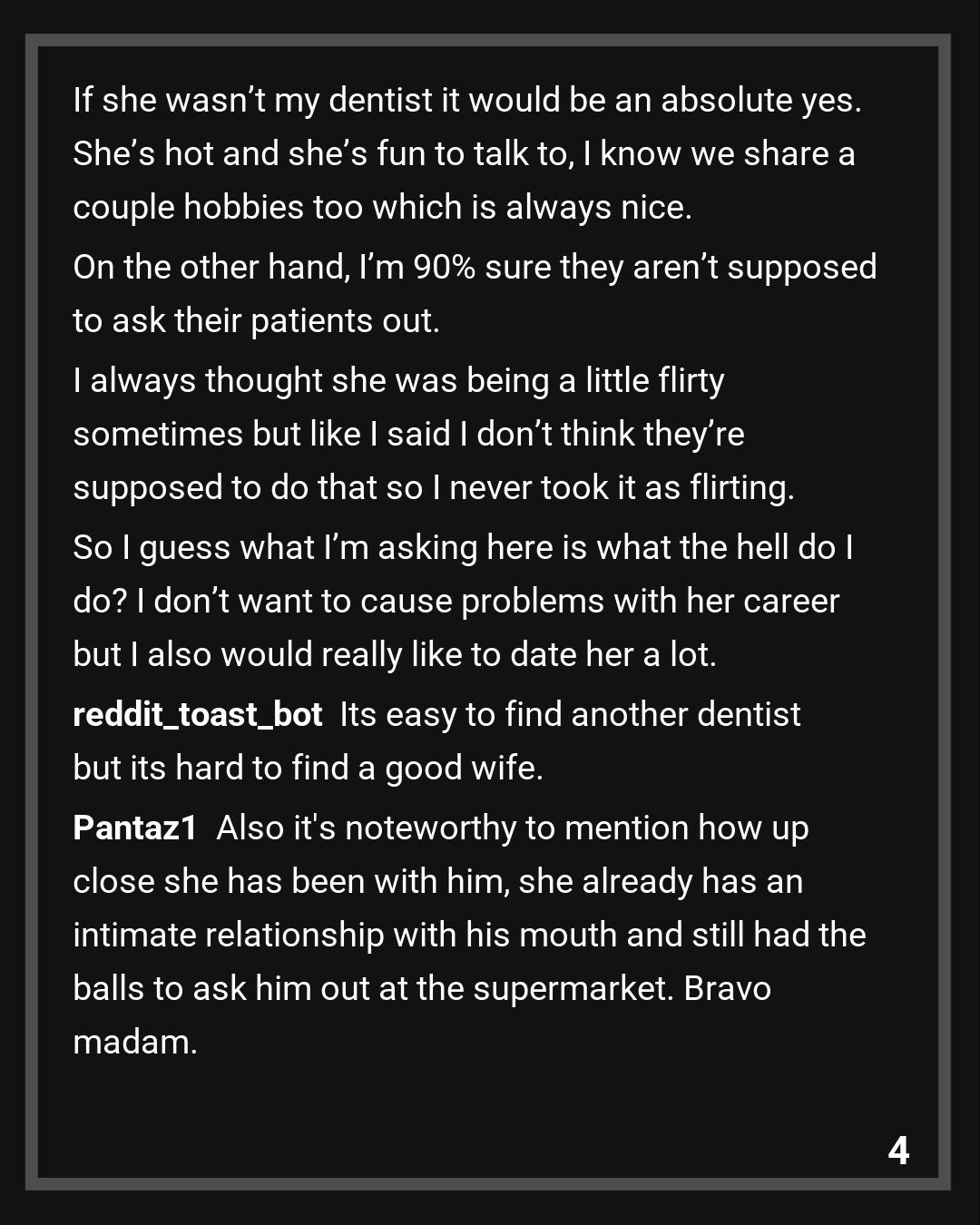Click the comment text "Also it's noteworthy to mention"

[512, 828]
